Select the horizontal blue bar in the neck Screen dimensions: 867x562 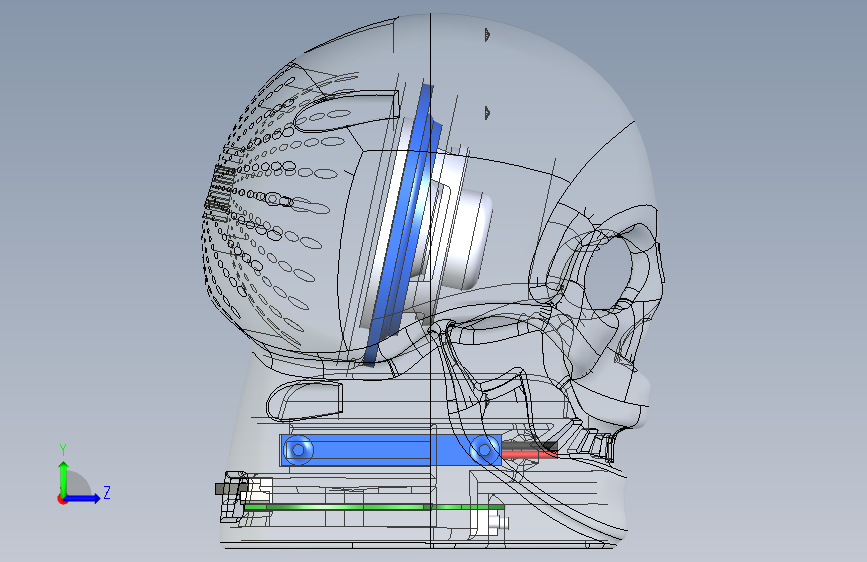pos(391,450)
